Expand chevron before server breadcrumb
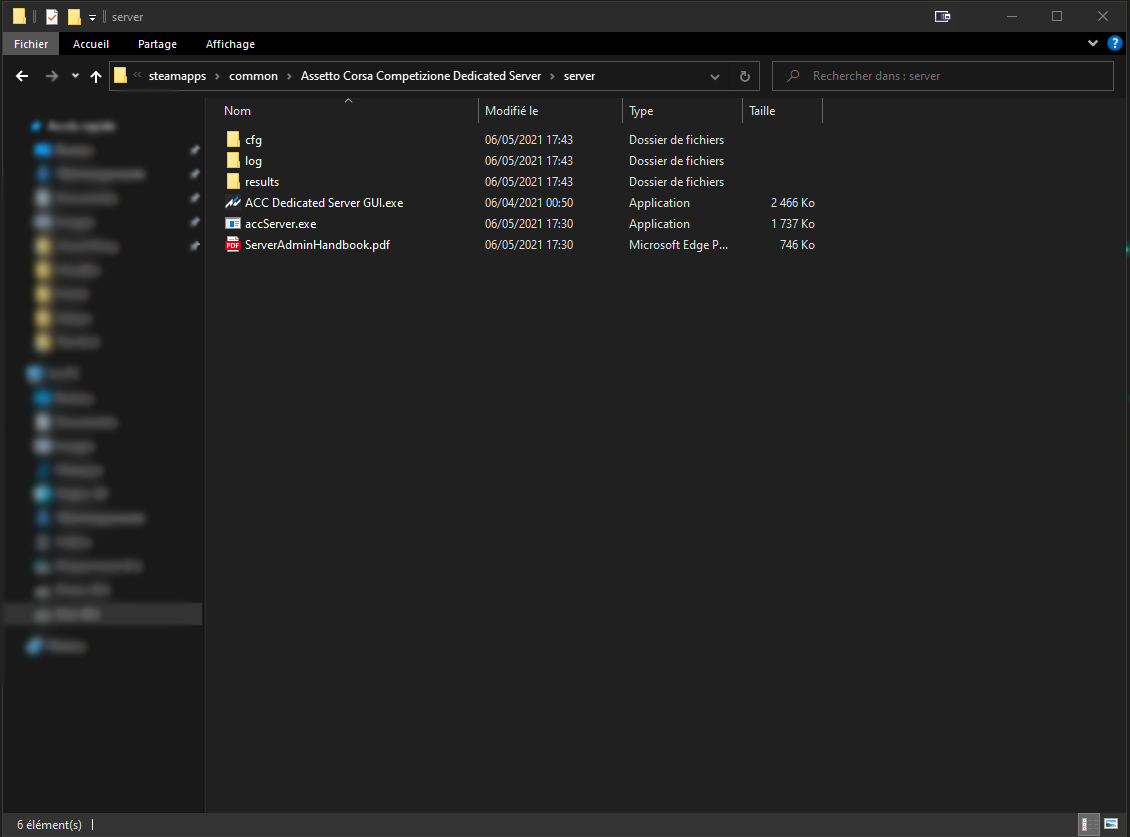The width and height of the screenshot is (1130, 837). point(552,76)
